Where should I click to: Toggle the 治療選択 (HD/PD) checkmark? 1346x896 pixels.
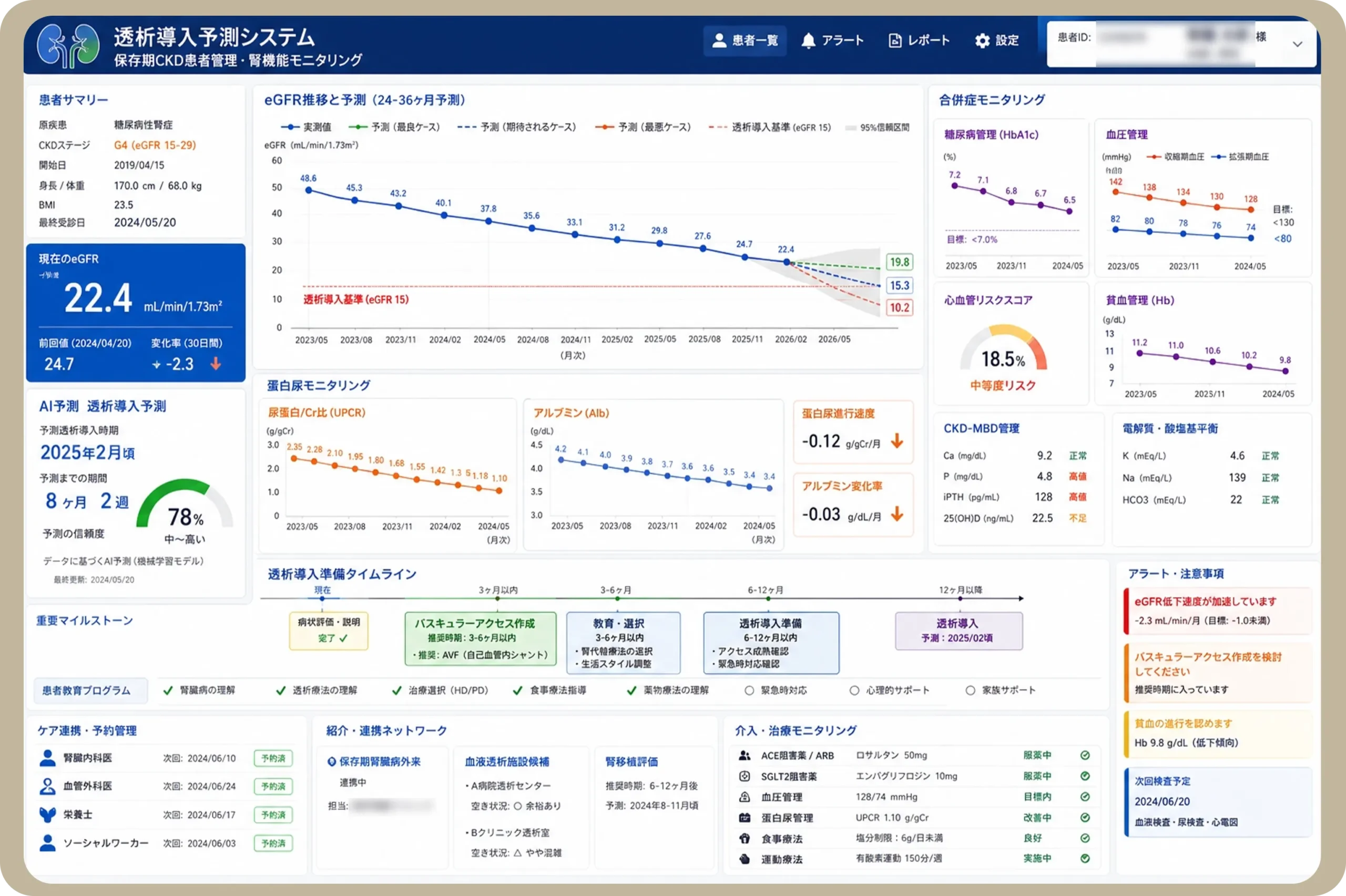coord(396,691)
